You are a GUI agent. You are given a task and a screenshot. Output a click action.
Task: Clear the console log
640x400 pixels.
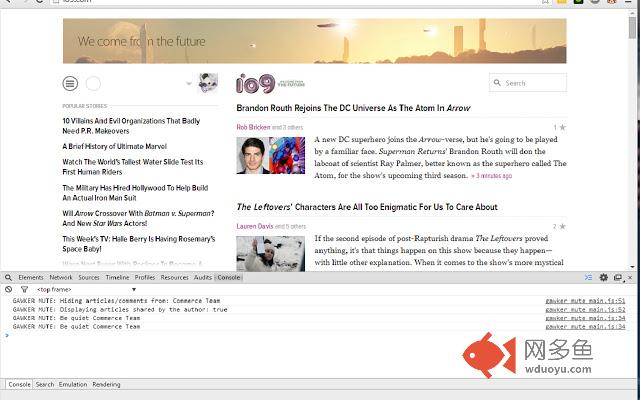[x=8, y=289]
